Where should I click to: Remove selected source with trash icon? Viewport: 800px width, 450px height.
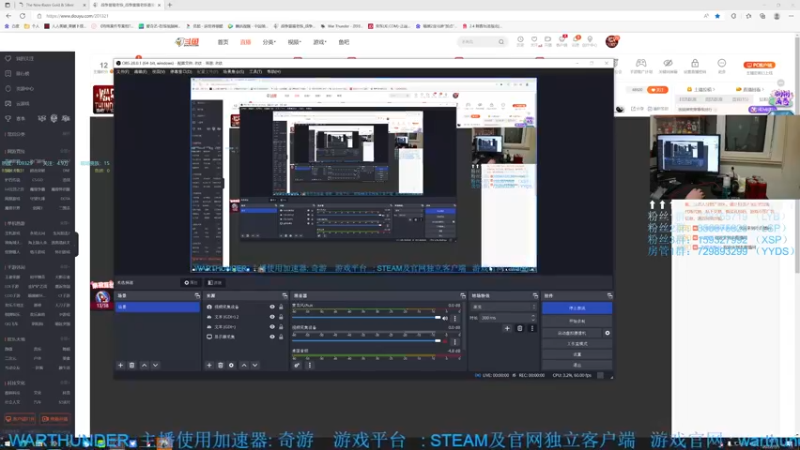click(220, 365)
